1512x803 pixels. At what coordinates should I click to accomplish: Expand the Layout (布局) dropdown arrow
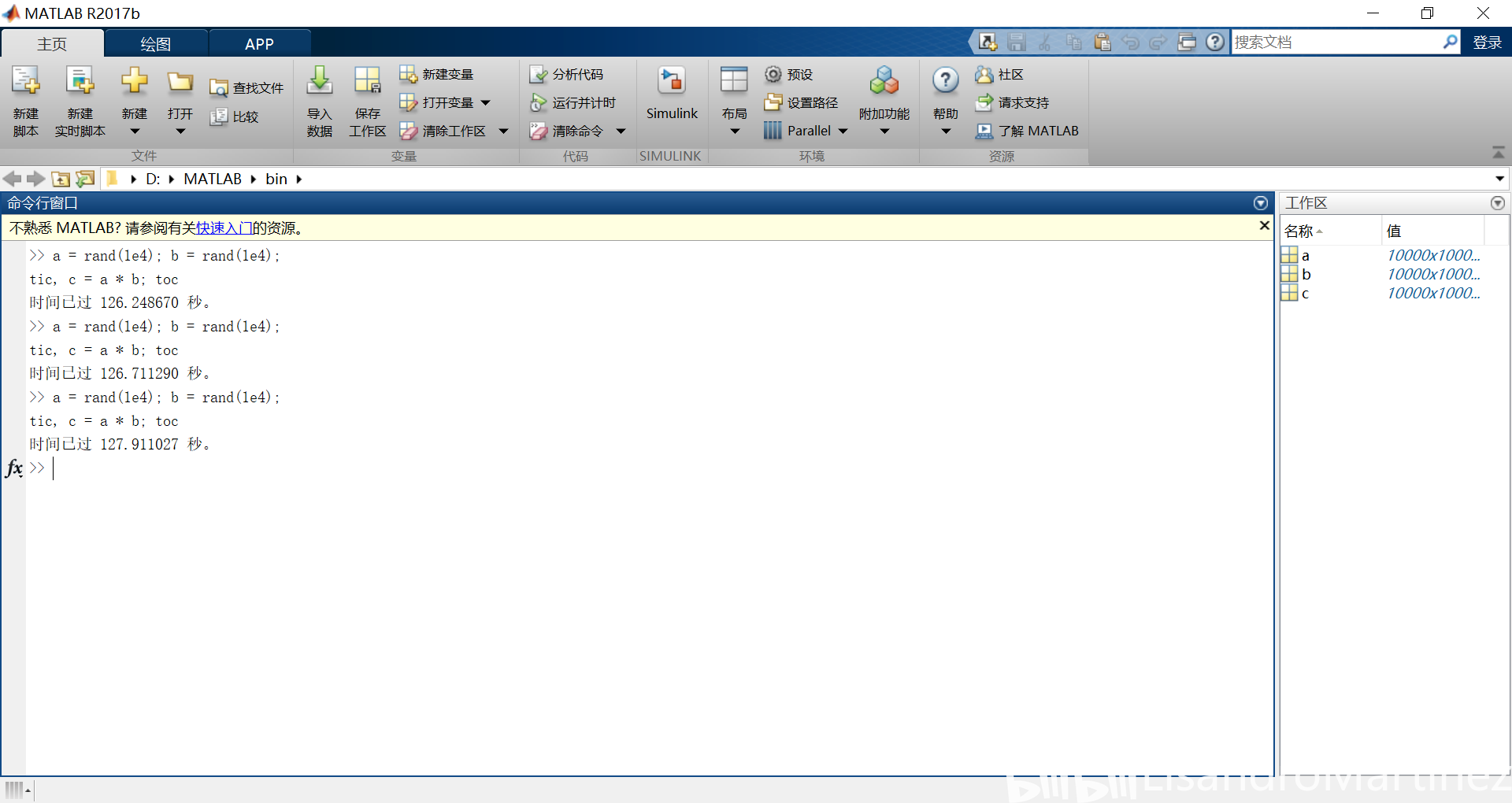pos(734,131)
